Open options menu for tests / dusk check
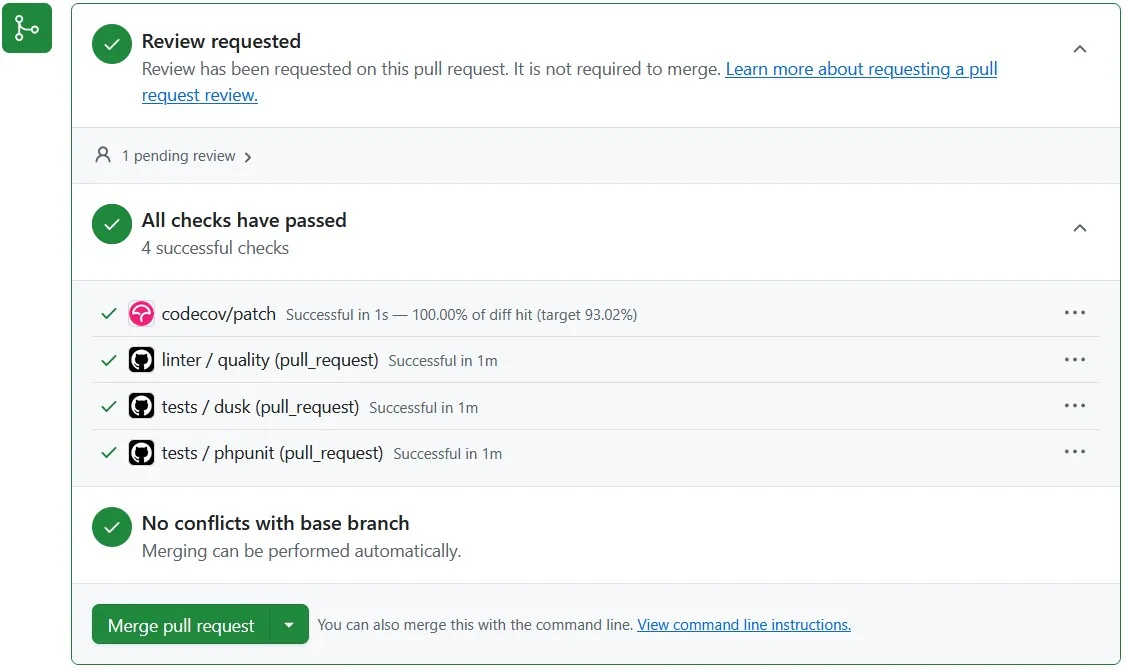 coord(1075,406)
